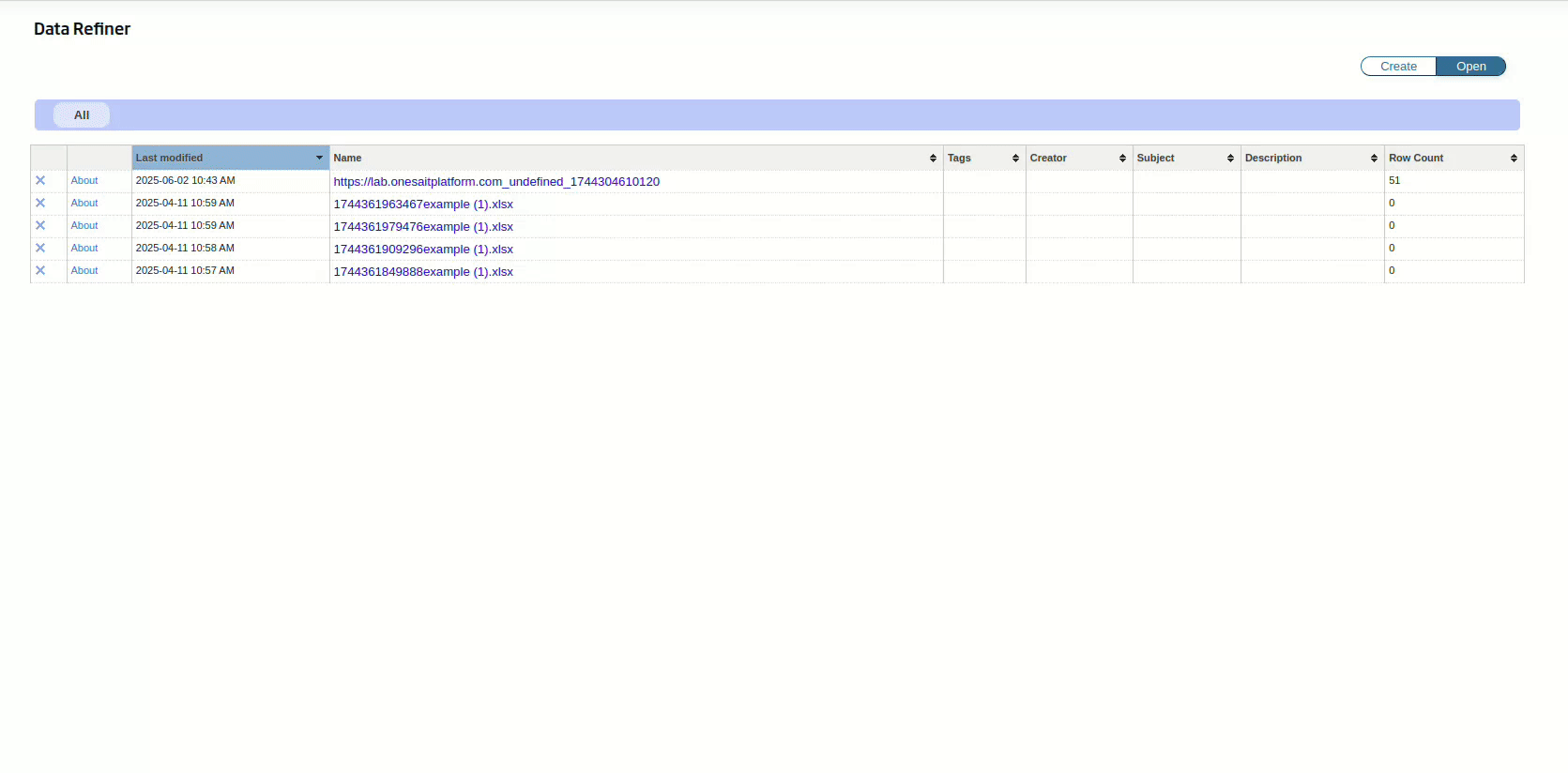The image size is (1568, 773).
Task: Sort by Name column sort arrows
Action: click(933, 158)
